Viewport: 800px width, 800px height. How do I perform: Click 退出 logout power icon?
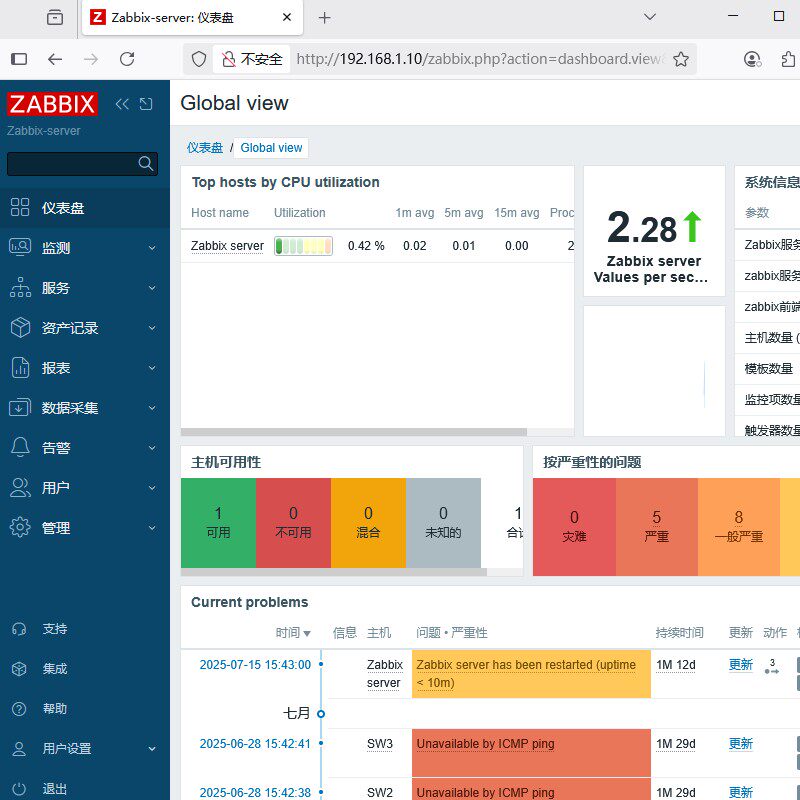tap(19, 789)
